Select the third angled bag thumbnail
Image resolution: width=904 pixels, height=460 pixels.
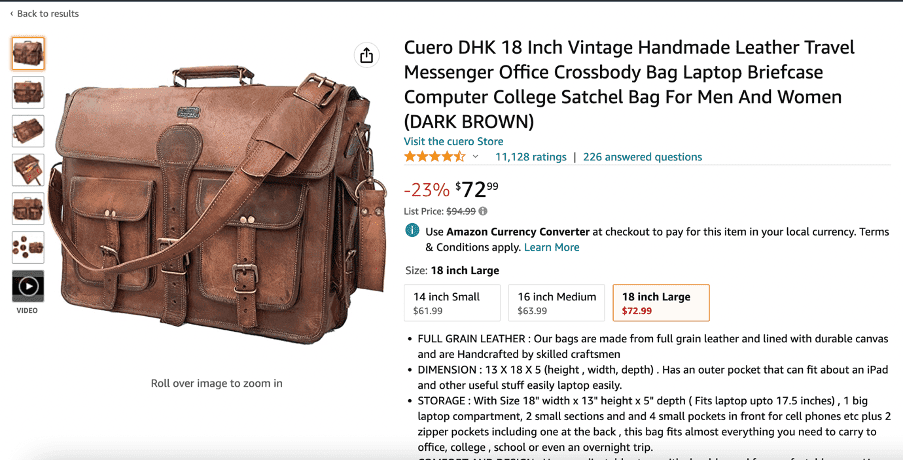pos(28,131)
